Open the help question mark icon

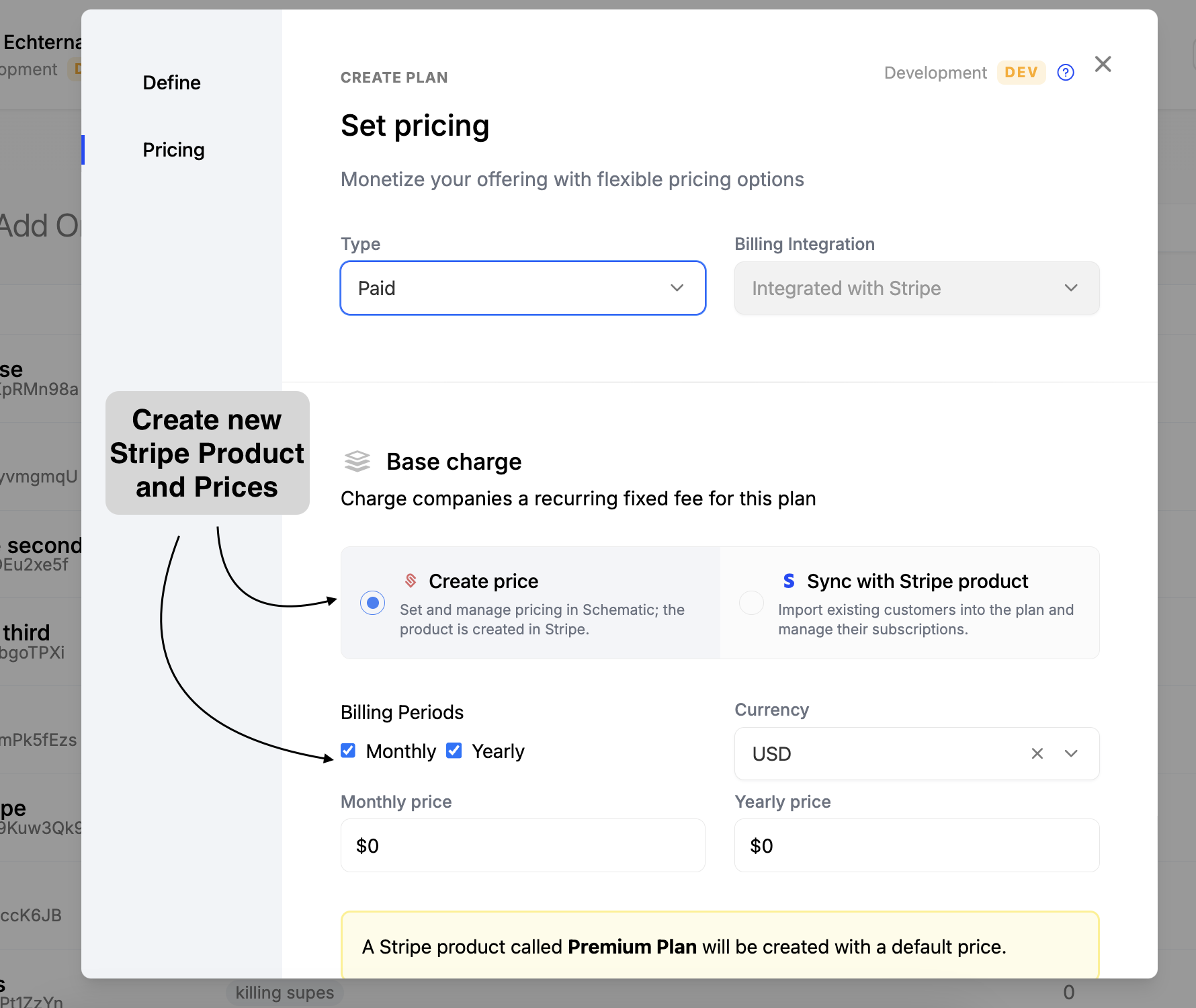[1065, 72]
